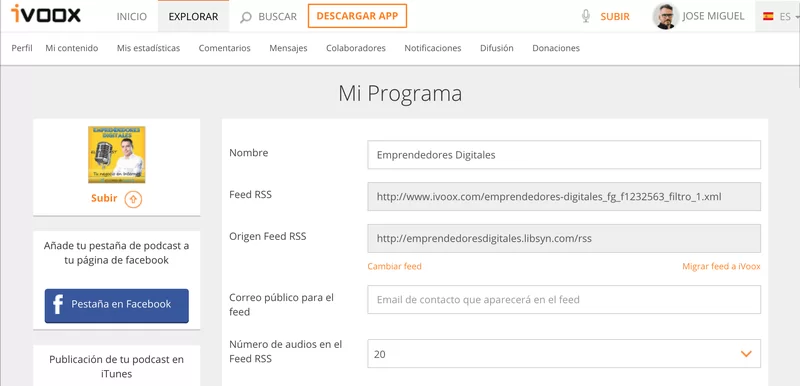Viewport: 800px width, 386px height.
Task: Click the Origen Feed RSS field
Action: point(564,238)
